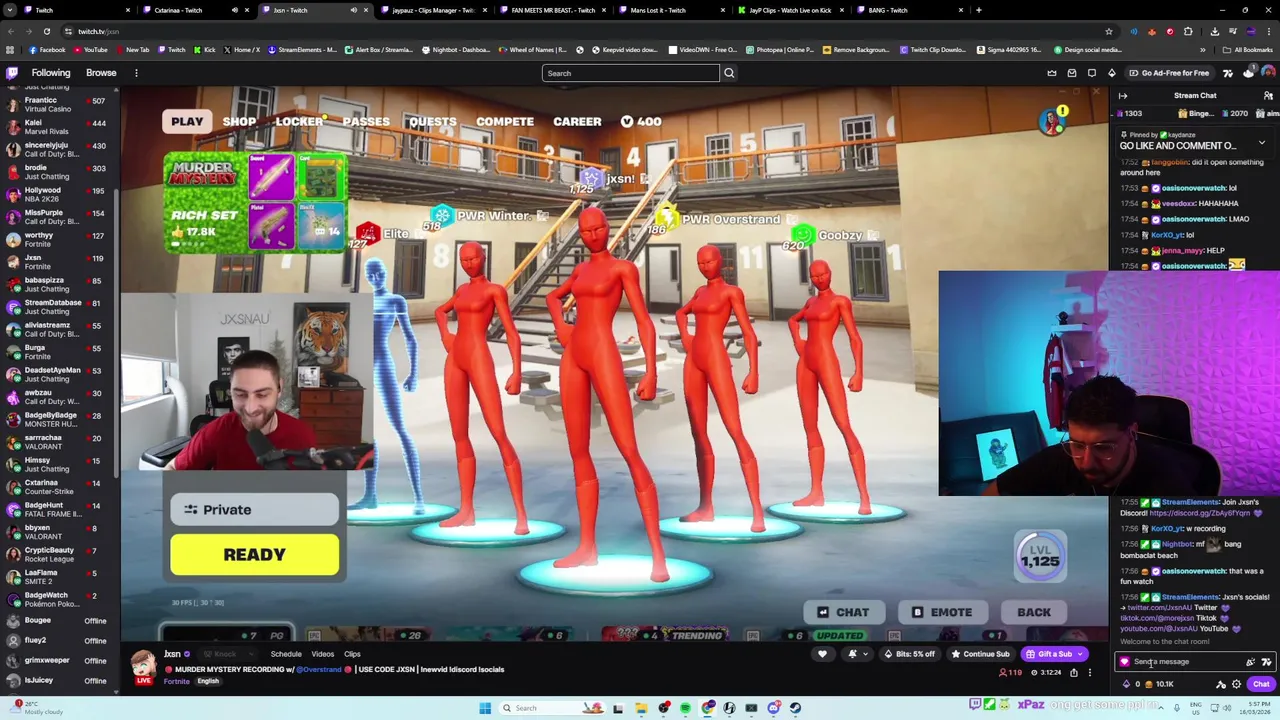Click the English language tag
The height and width of the screenshot is (720, 1280).
tap(208, 681)
